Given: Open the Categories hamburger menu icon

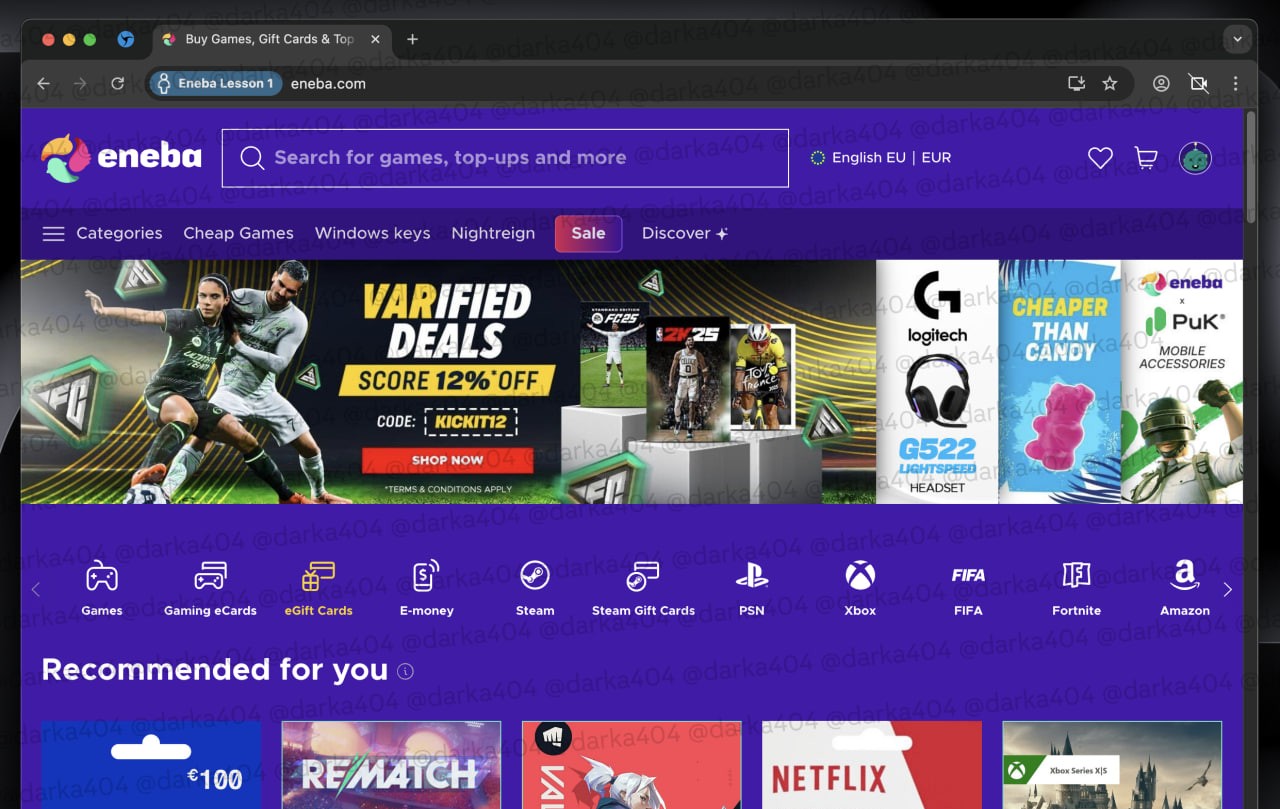Looking at the screenshot, I should [53, 234].
